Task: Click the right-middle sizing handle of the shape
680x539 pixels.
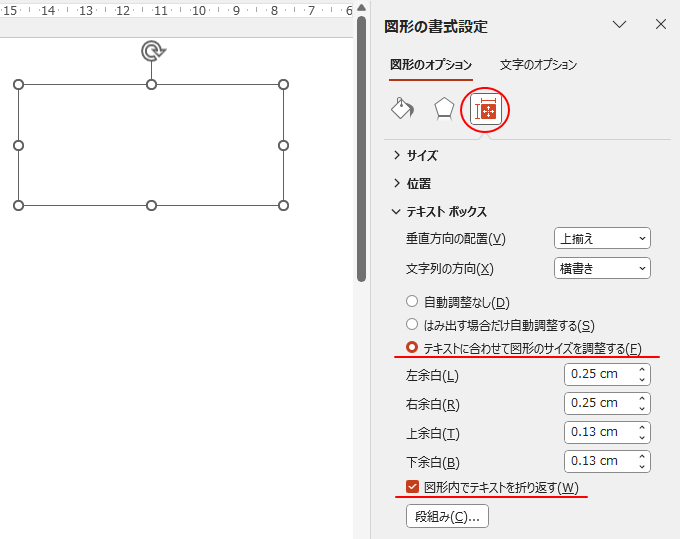Action: (x=283, y=145)
